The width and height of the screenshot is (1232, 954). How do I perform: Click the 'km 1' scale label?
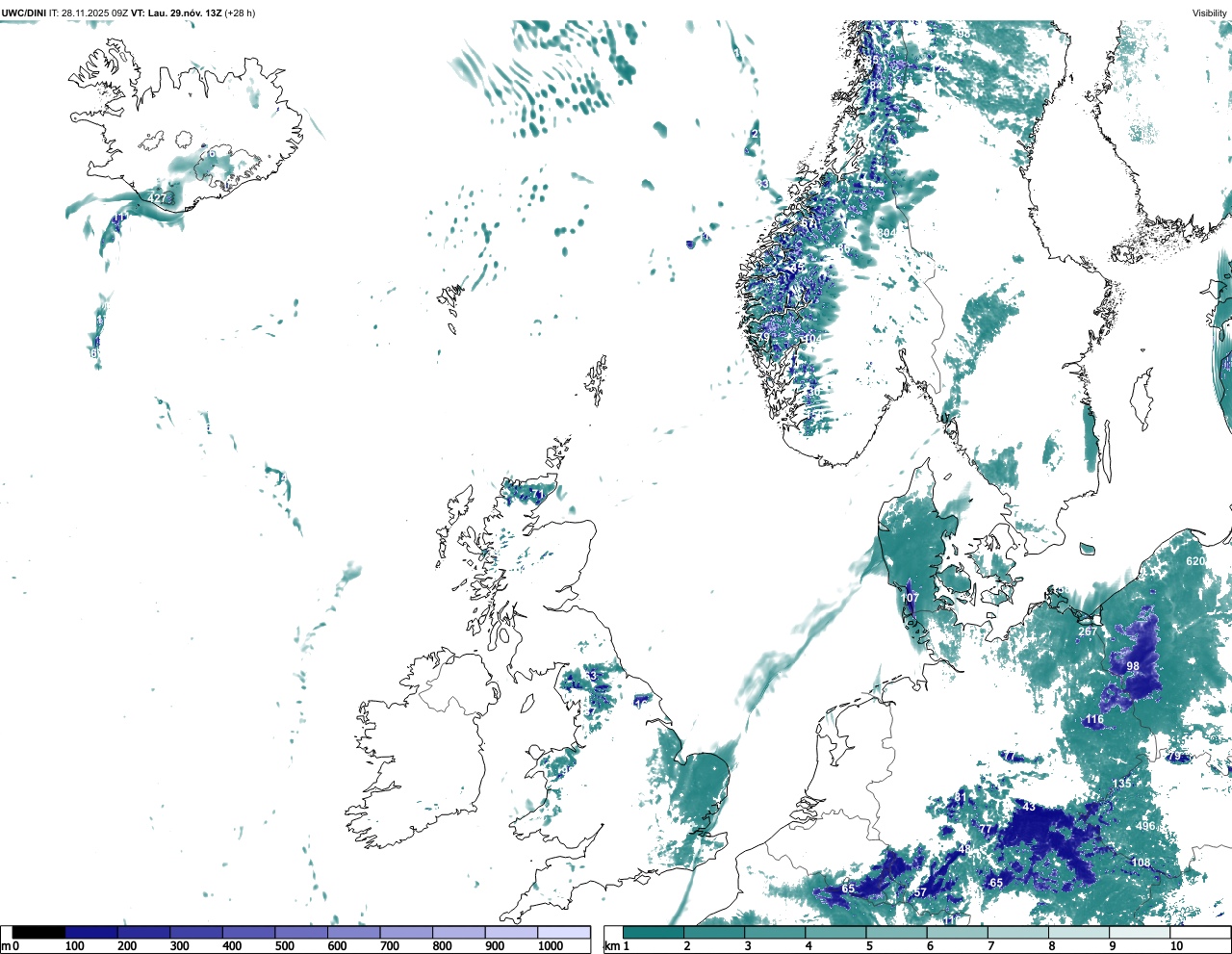(x=618, y=946)
